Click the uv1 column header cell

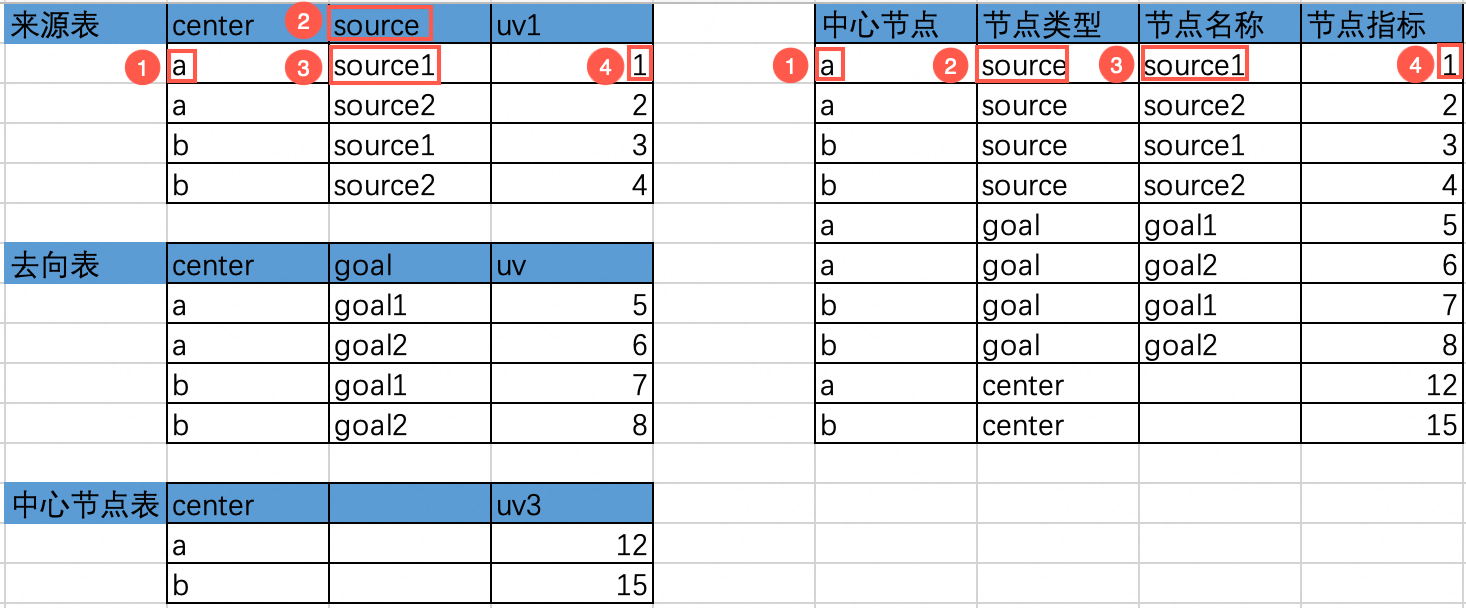point(571,26)
